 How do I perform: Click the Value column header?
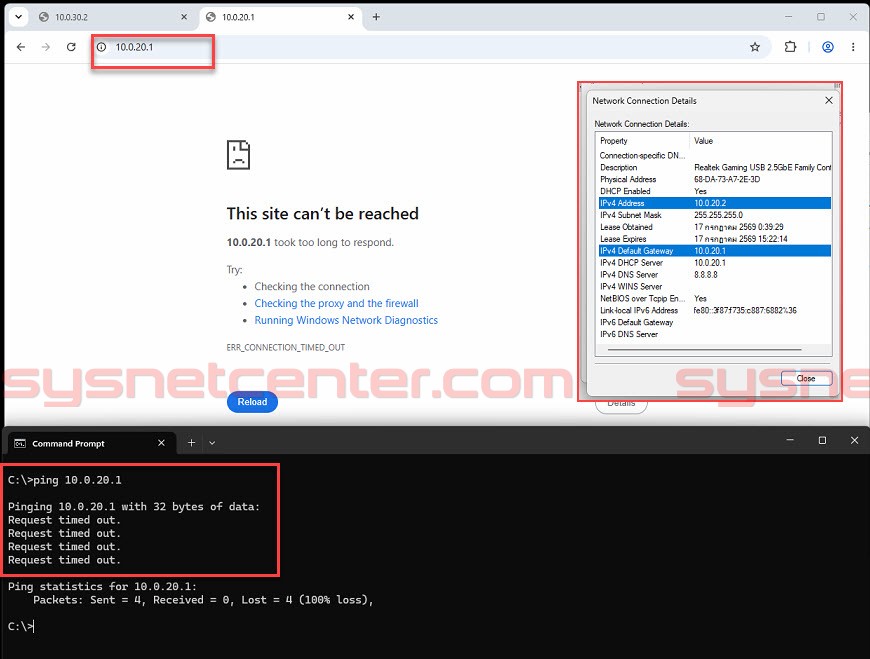point(760,141)
